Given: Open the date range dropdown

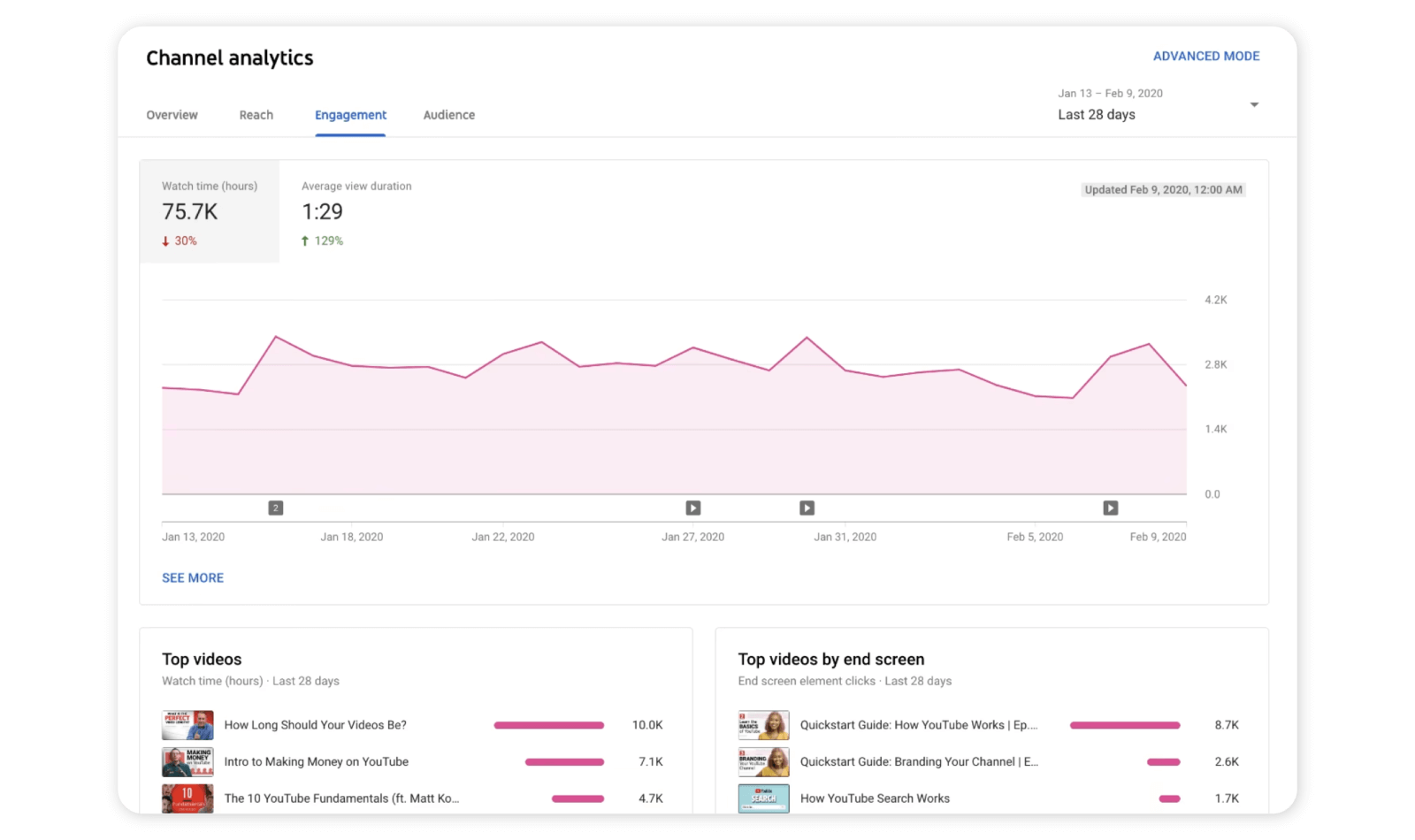Looking at the screenshot, I should click(1254, 103).
